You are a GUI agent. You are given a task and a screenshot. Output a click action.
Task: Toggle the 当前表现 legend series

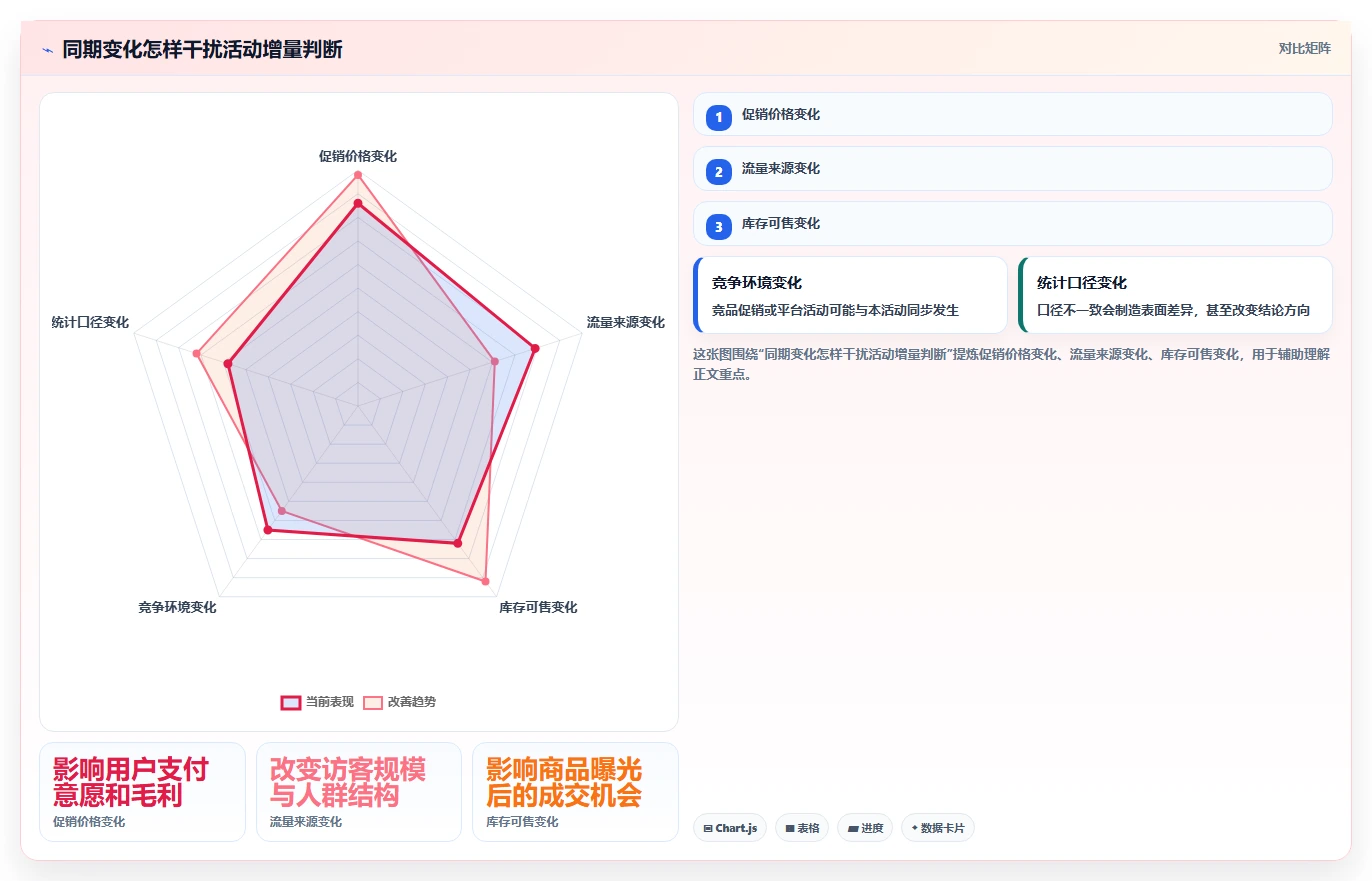pos(317,702)
